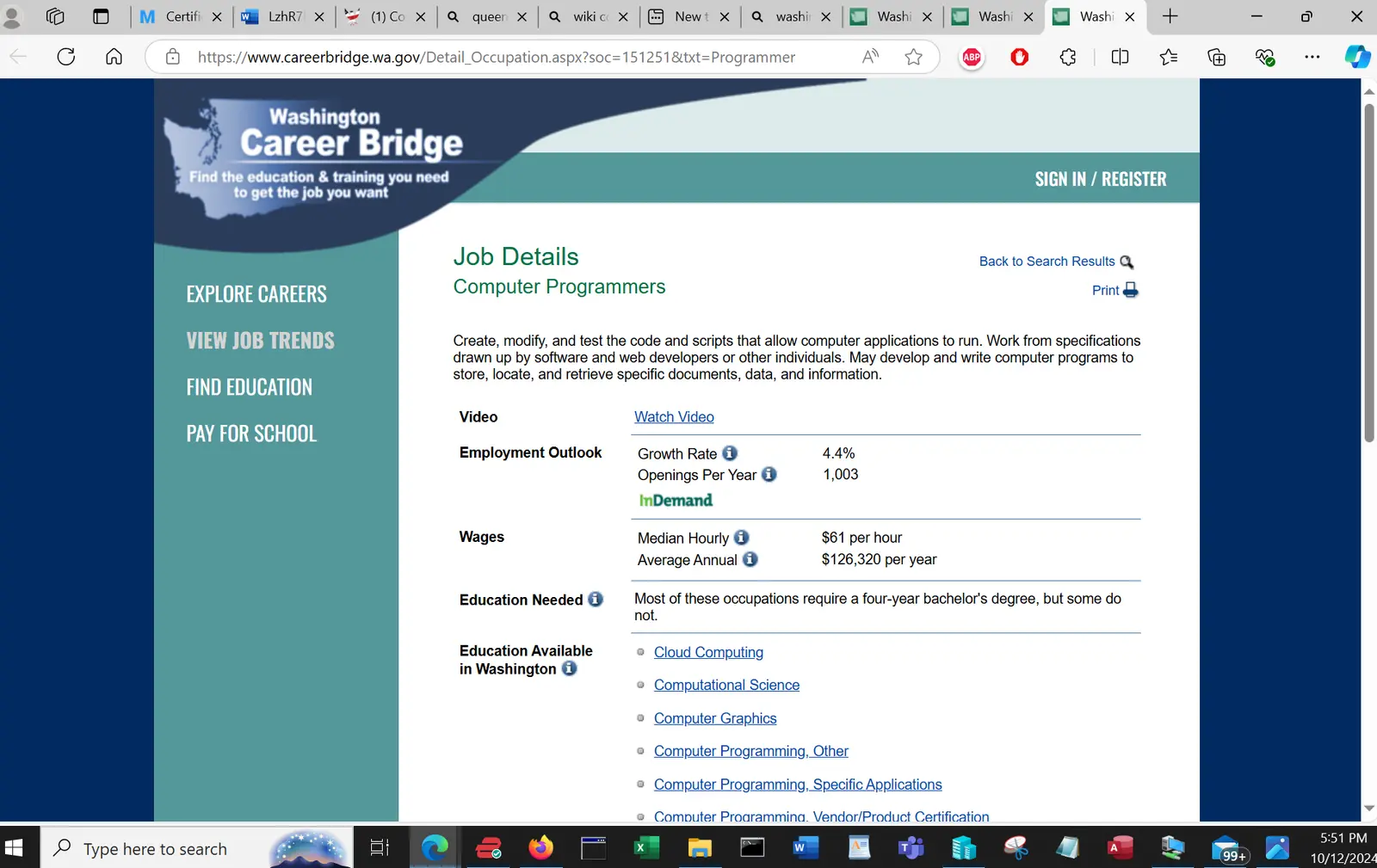This screenshot has height=868, width=1377.
Task: Open the Workspaces icon
Action: coord(55,16)
